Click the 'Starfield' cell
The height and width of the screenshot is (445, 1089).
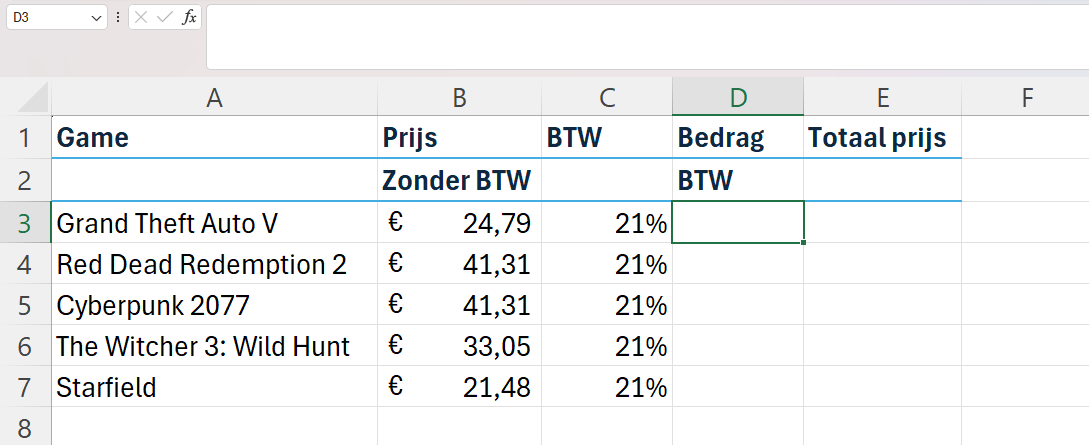[215, 387]
